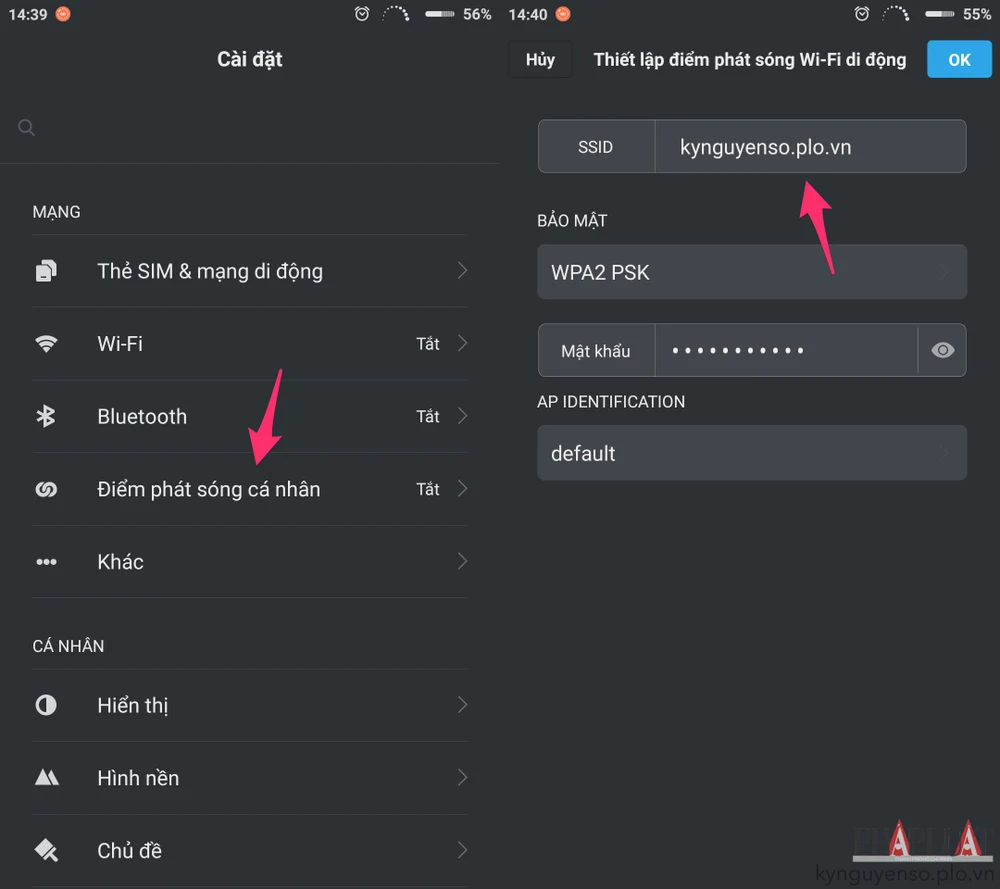This screenshot has height=889, width=1000.
Task: Tap the search magnifier icon
Action: coord(27,127)
